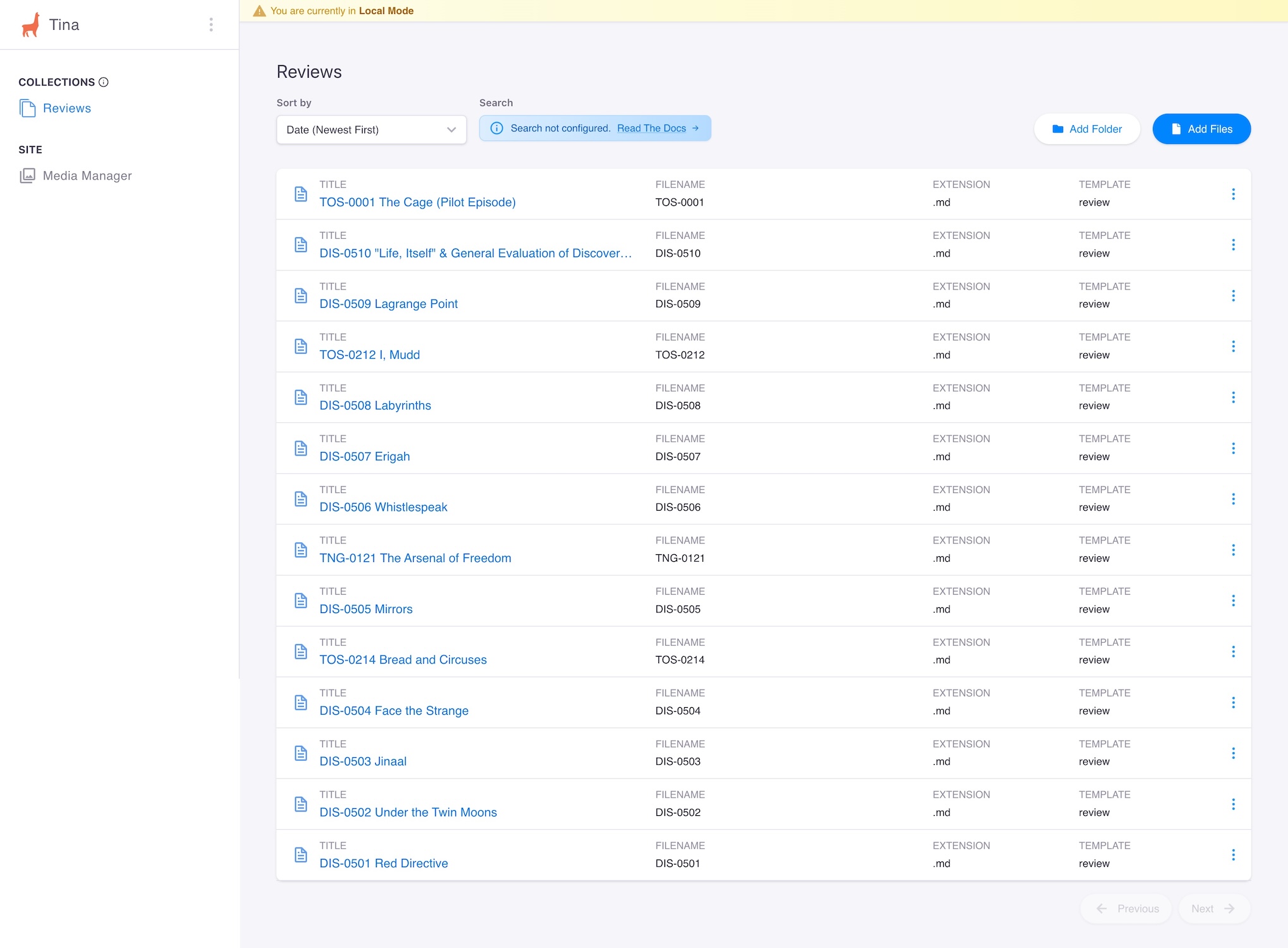This screenshot has height=948, width=1288.
Task: Open options menu for TOS-0001 row
Action: click(1233, 194)
